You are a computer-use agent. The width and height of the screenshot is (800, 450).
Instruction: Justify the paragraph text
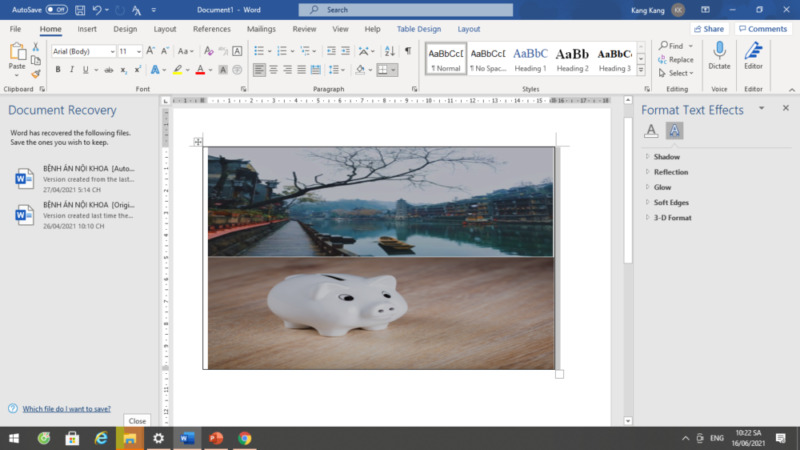[302, 70]
